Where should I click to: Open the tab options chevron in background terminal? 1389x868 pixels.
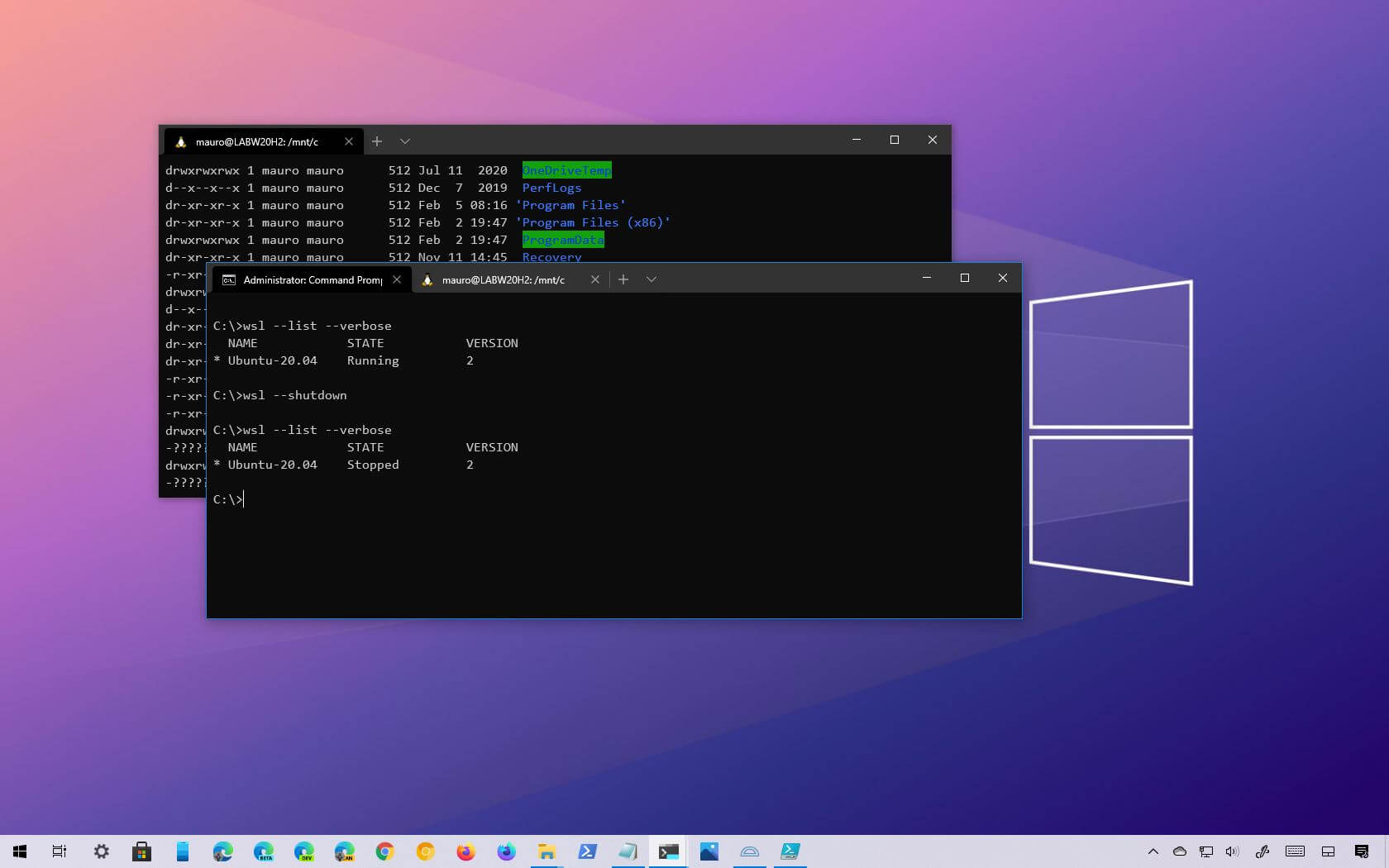[404, 141]
